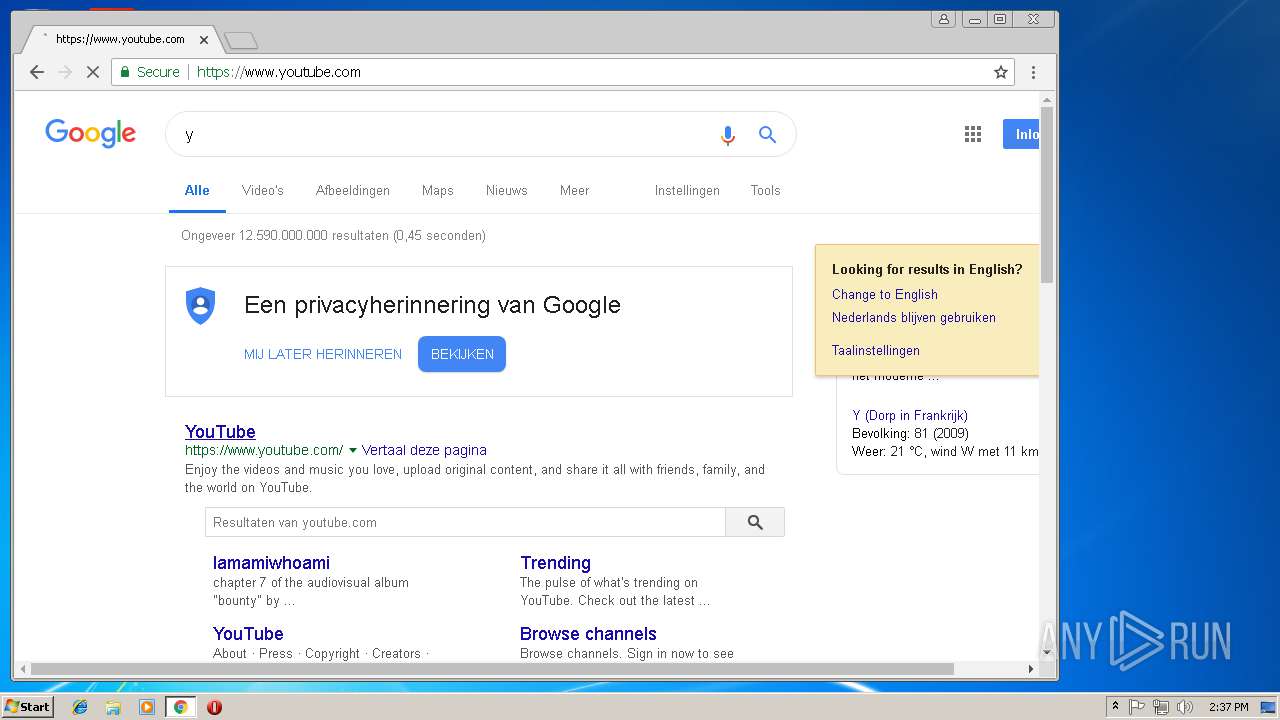The width and height of the screenshot is (1280, 720).
Task: Click the scroll right arrow
Action: pyautogui.click(x=1031, y=669)
